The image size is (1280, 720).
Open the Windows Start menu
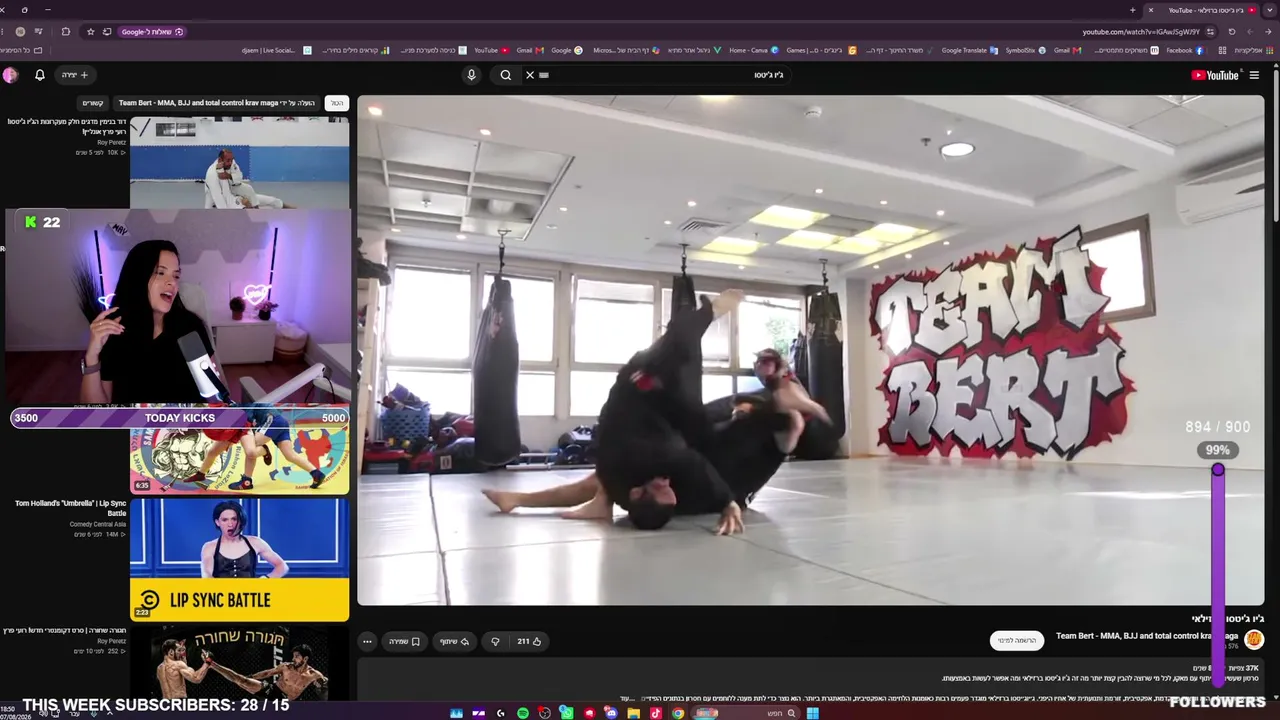point(812,713)
